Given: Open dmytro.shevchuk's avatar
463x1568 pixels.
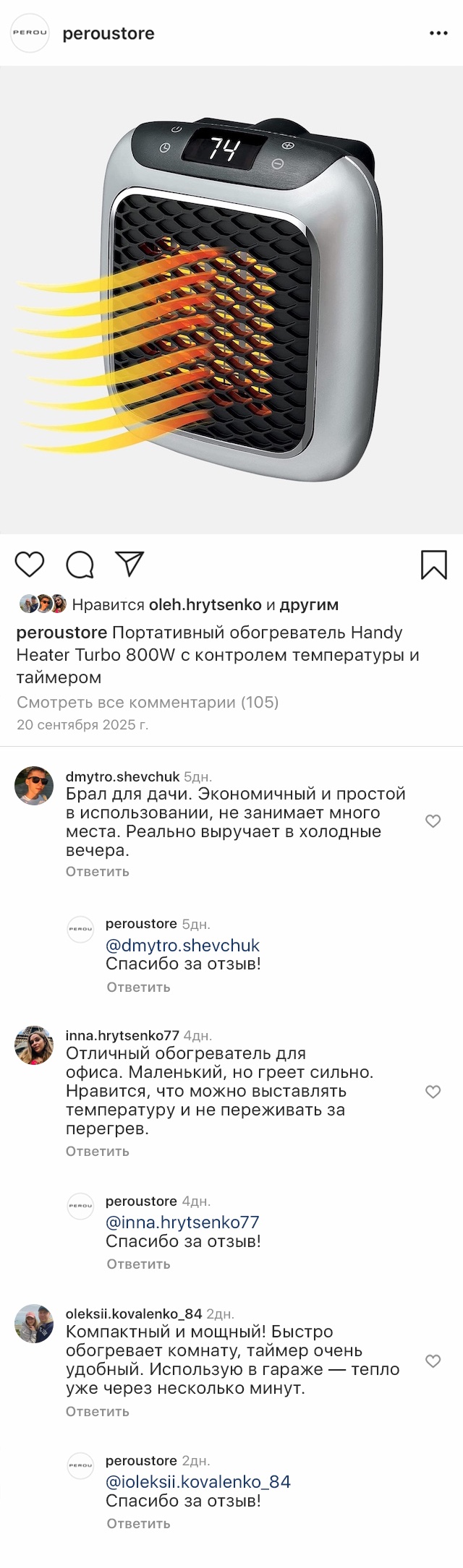Looking at the screenshot, I should 34,786.
